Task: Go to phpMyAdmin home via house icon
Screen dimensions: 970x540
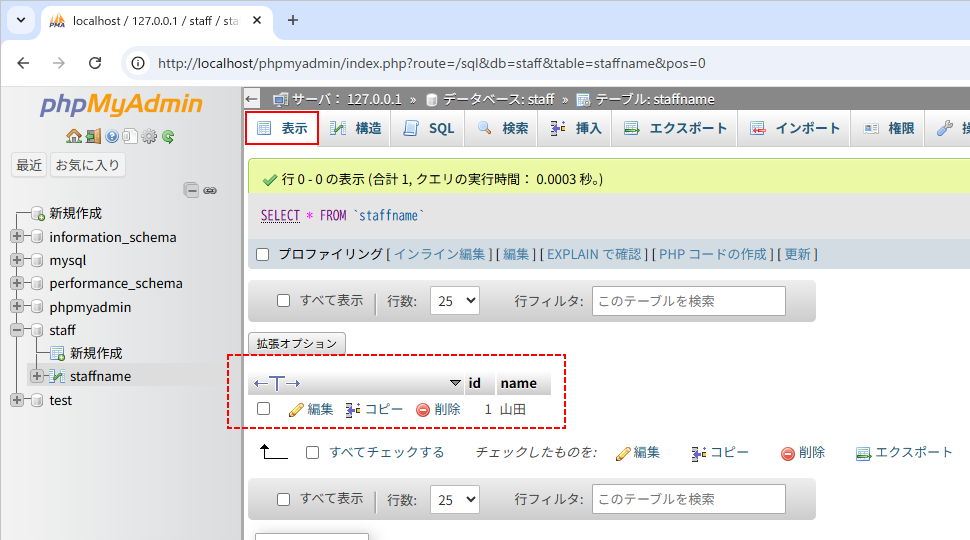Action: pyautogui.click(x=74, y=136)
